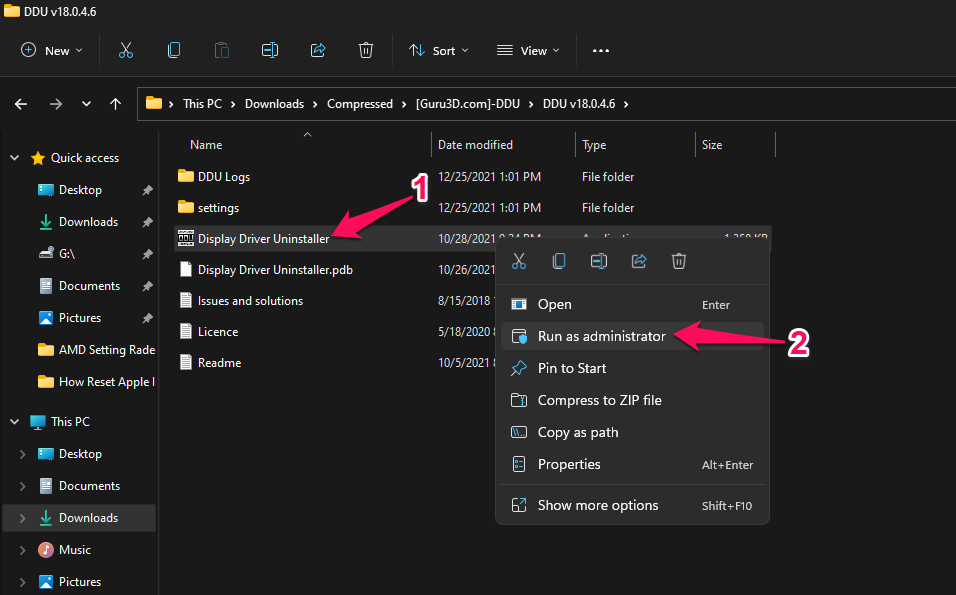Select Compress to ZIP file

632,400
